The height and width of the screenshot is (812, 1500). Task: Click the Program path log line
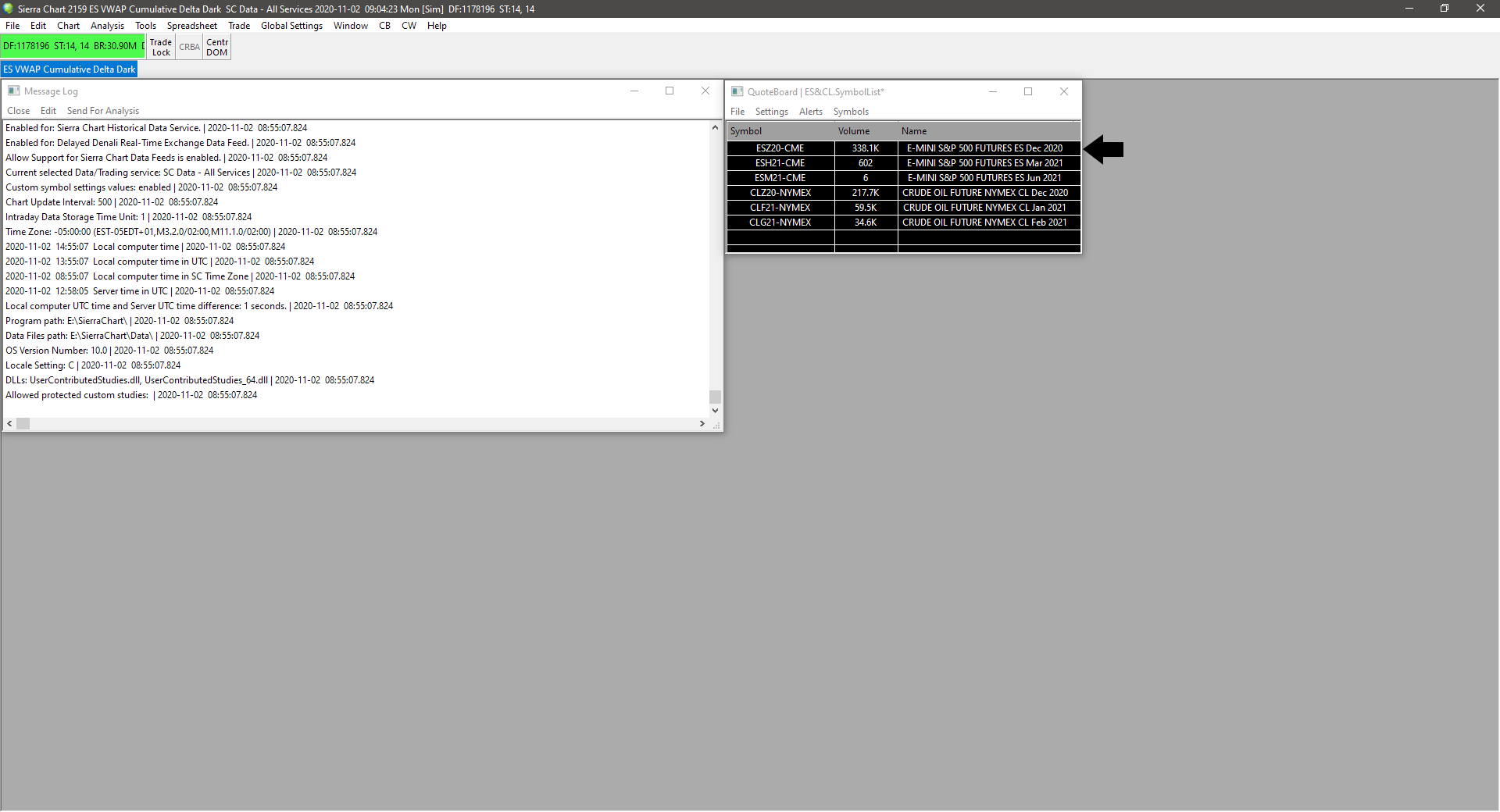tap(120, 321)
